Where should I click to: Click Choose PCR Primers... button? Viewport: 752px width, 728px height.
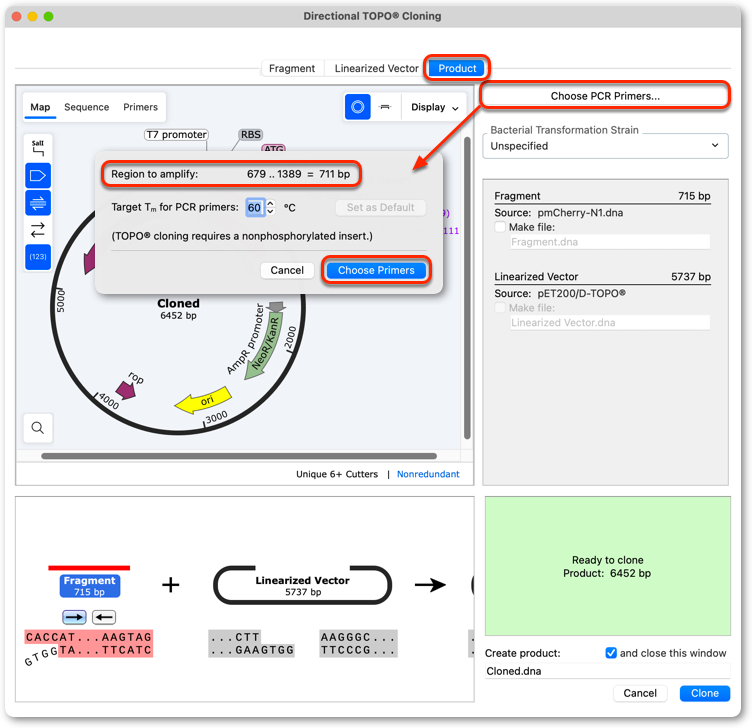pos(605,96)
